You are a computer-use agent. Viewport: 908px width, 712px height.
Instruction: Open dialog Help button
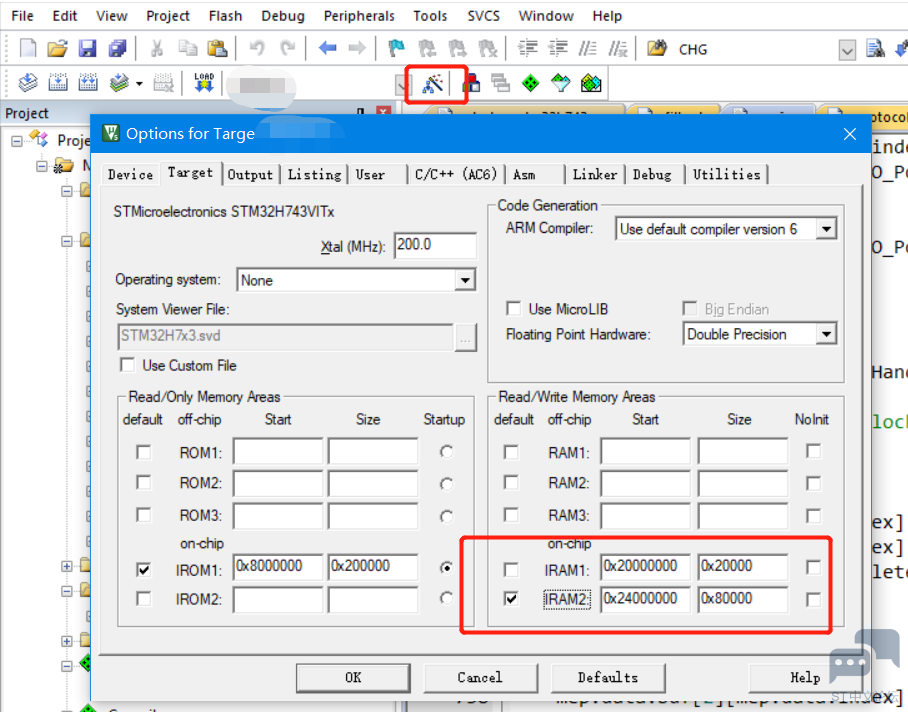pos(805,678)
